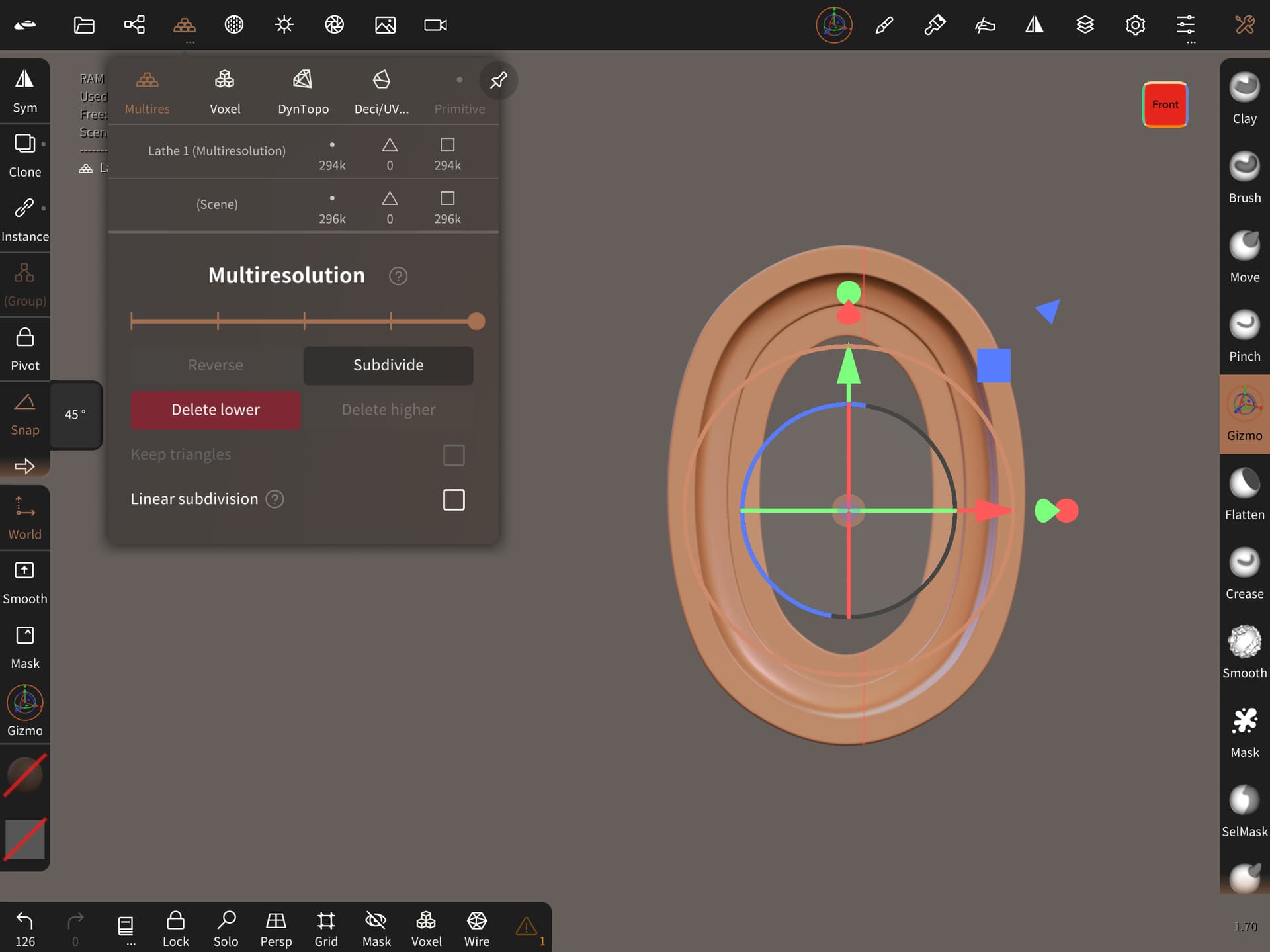This screenshot has height=952, width=1270.
Task: Choose the Crease tool
Action: pyautogui.click(x=1244, y=573)
